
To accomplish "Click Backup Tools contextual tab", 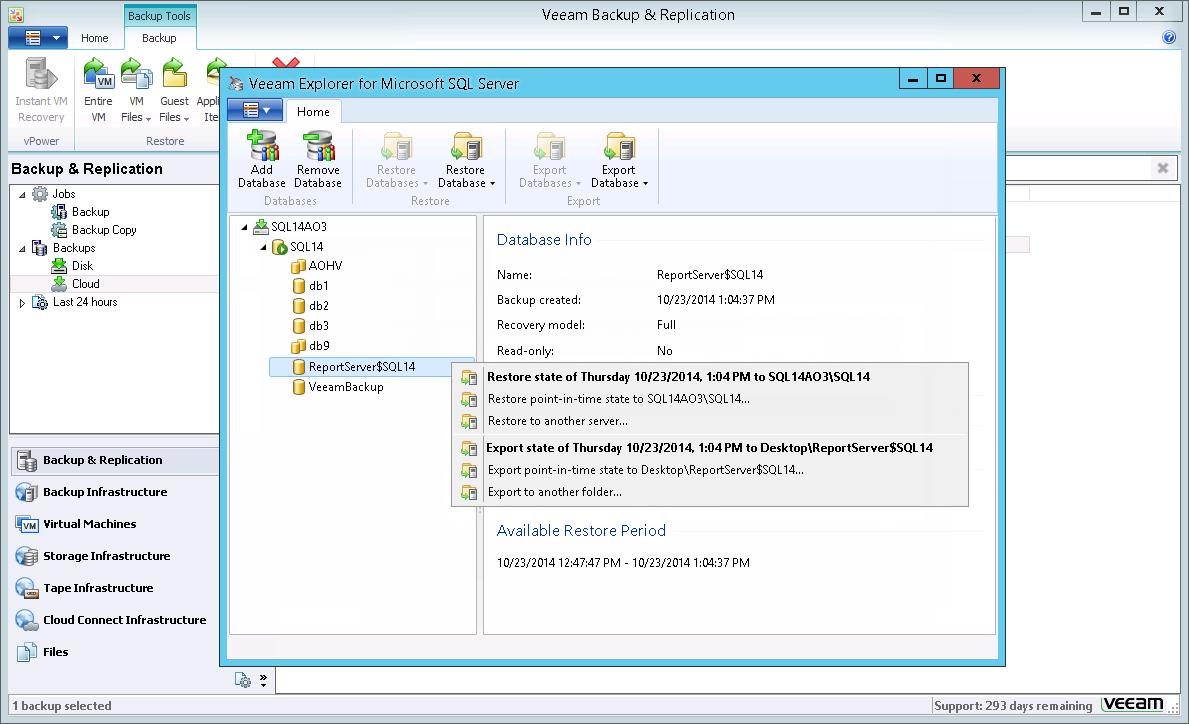I will click(159, 16).
